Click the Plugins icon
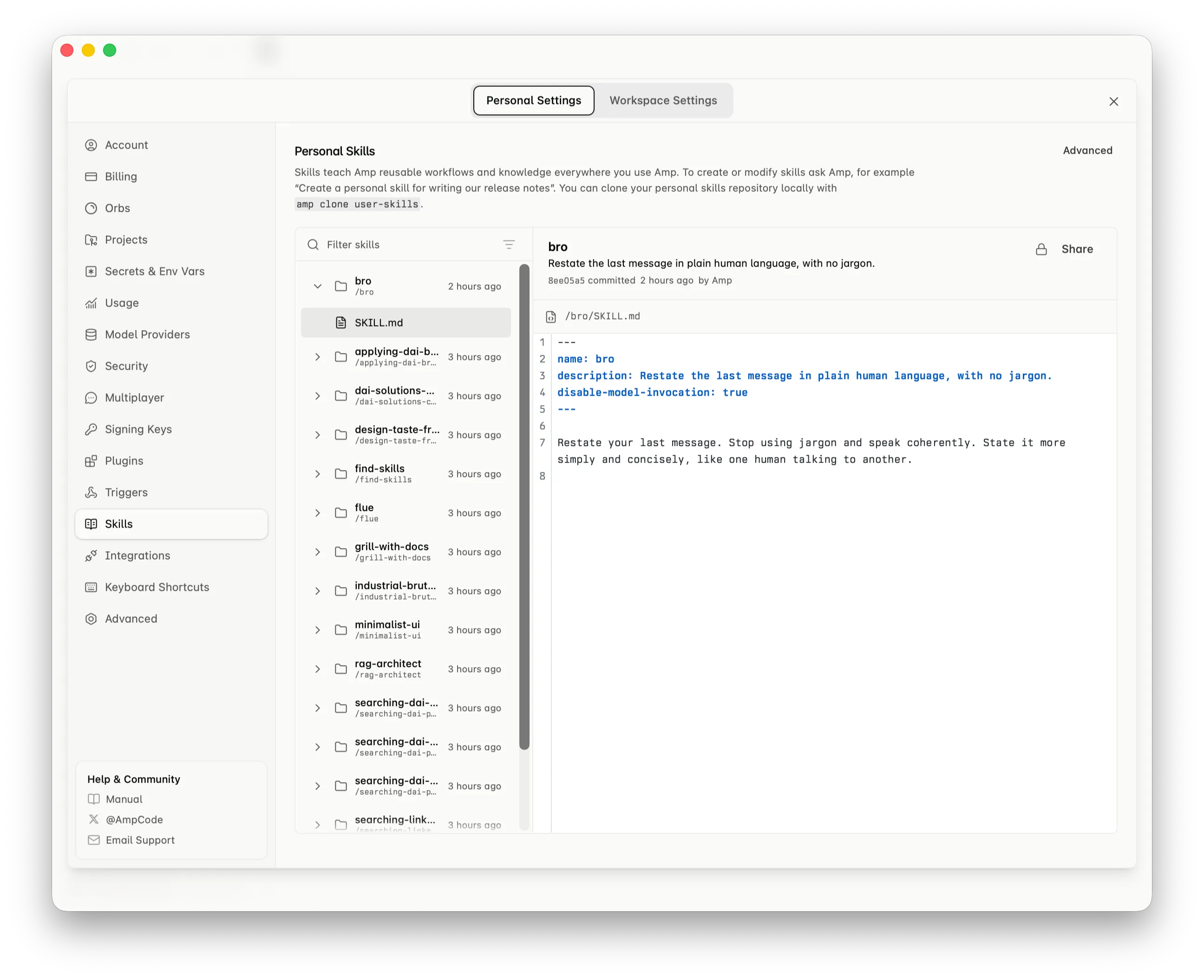This screenshot has height=980, width=1204. point(91,461)
